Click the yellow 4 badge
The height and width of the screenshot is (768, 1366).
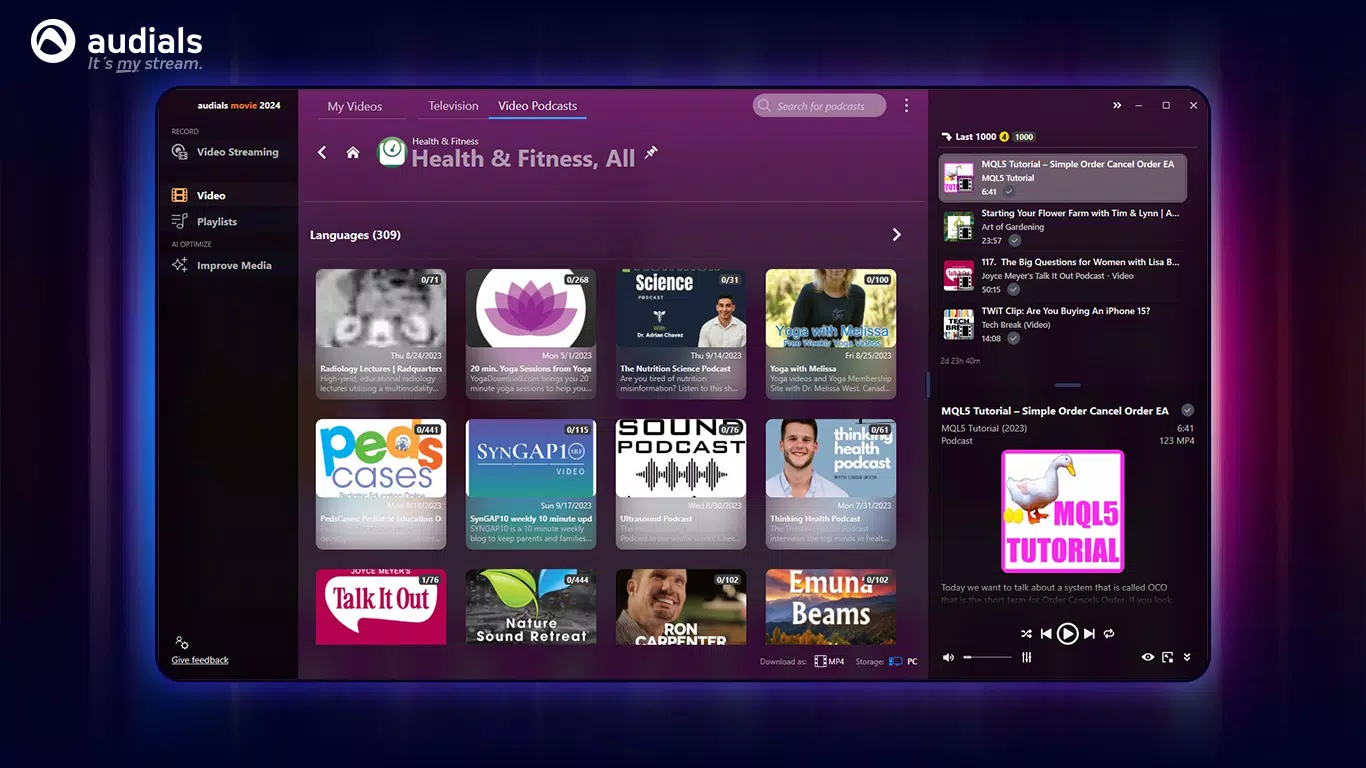pyautogui.click(x=1004, y=137)
